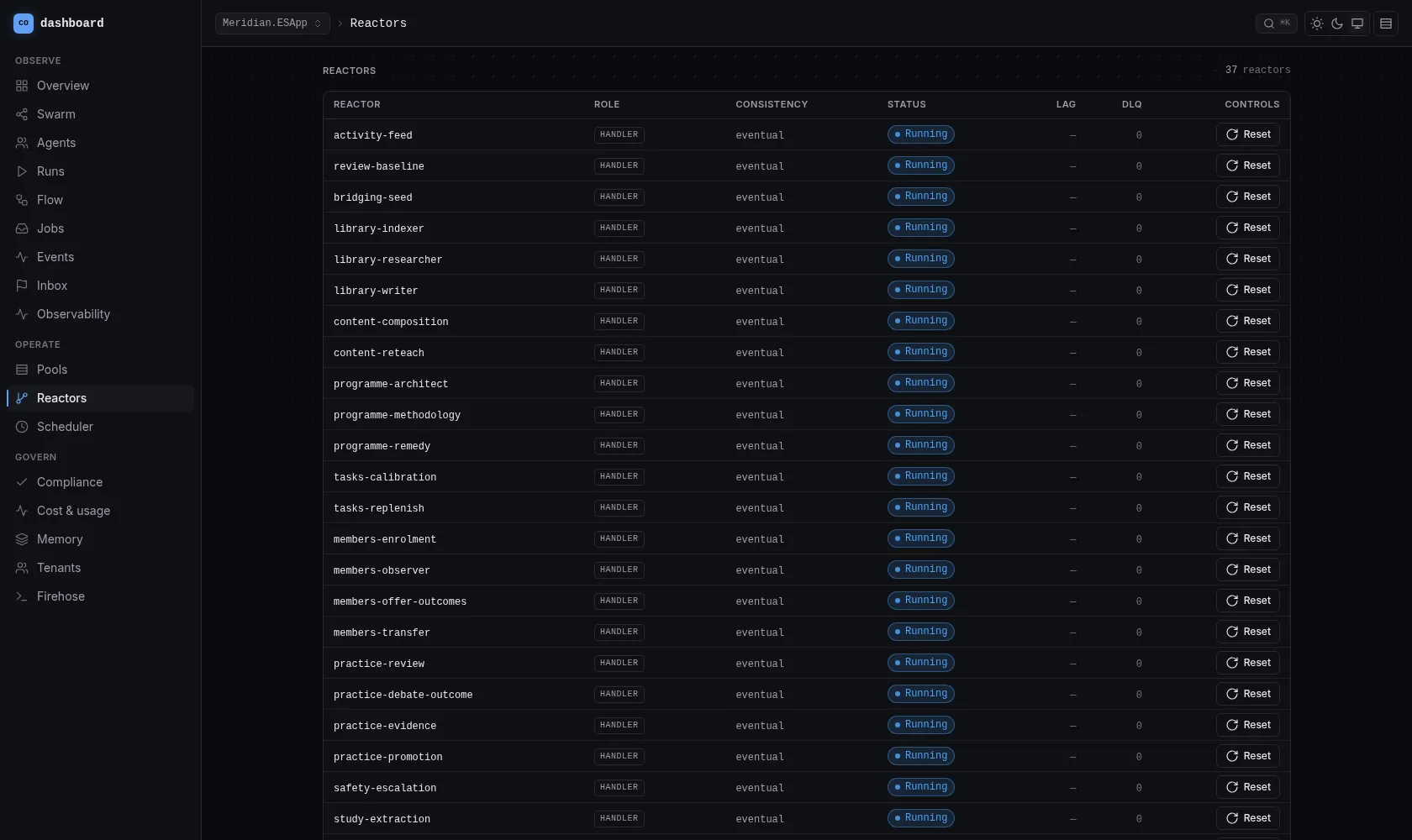Click Running status of study-extraction
The image size is (1412, 840).
point(920,818)
